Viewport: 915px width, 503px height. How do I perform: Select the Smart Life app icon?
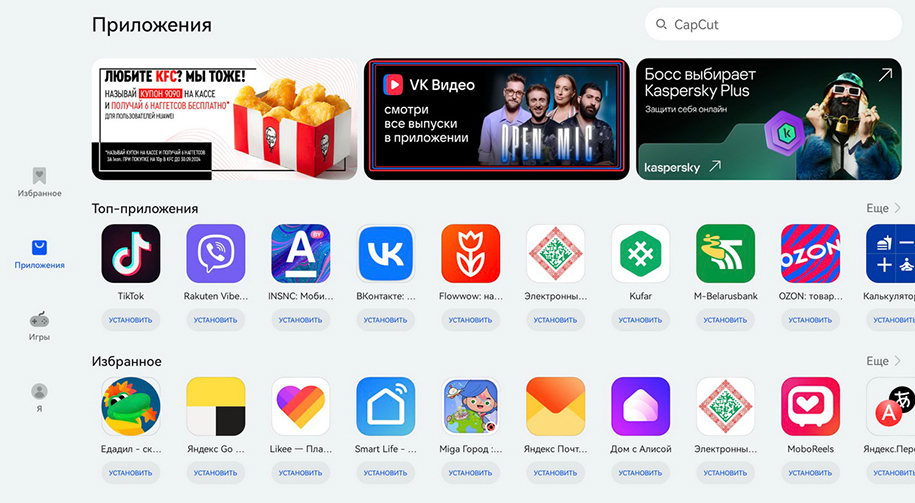(385, 407)
